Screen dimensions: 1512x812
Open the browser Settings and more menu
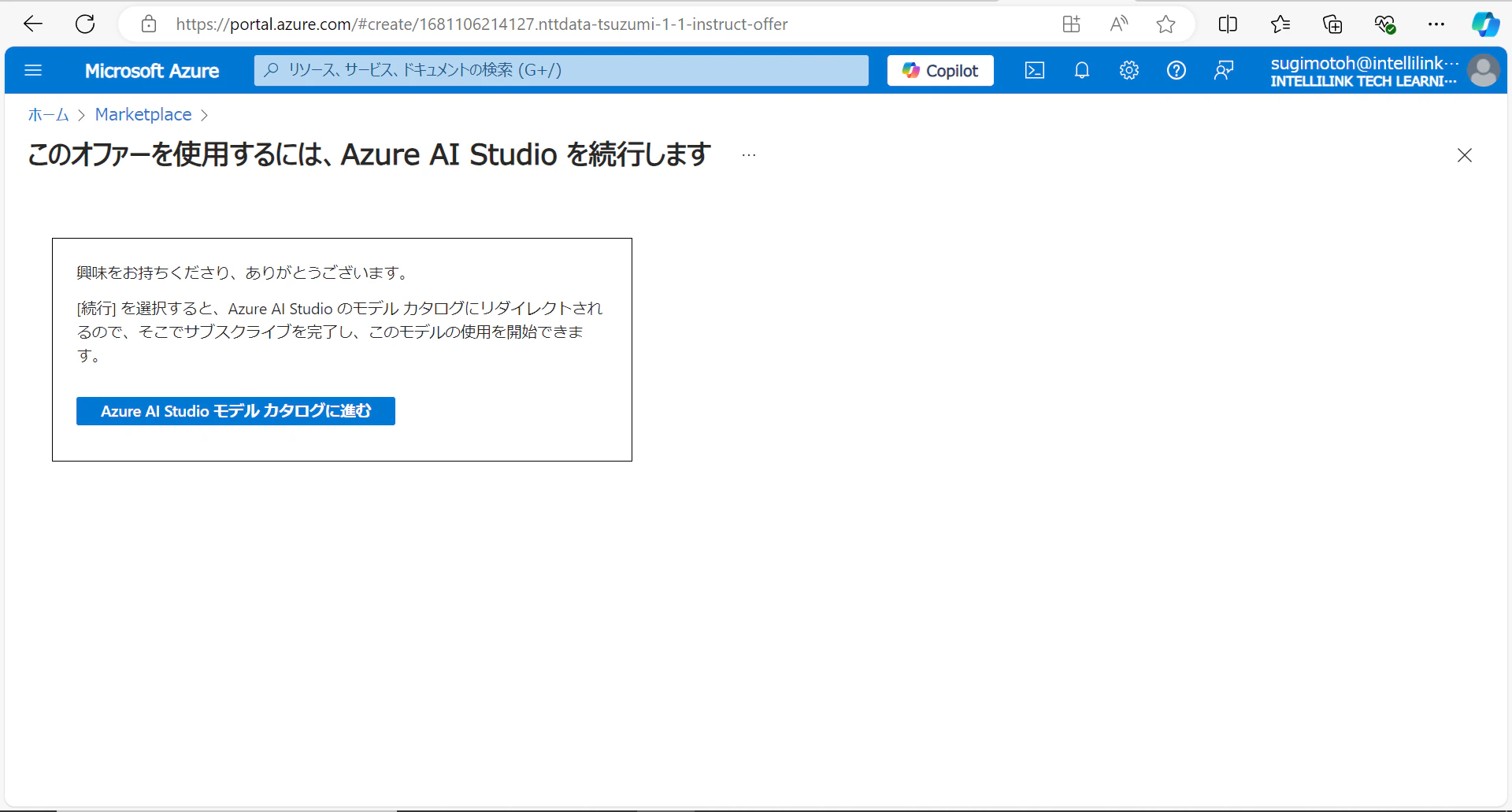1436,24
